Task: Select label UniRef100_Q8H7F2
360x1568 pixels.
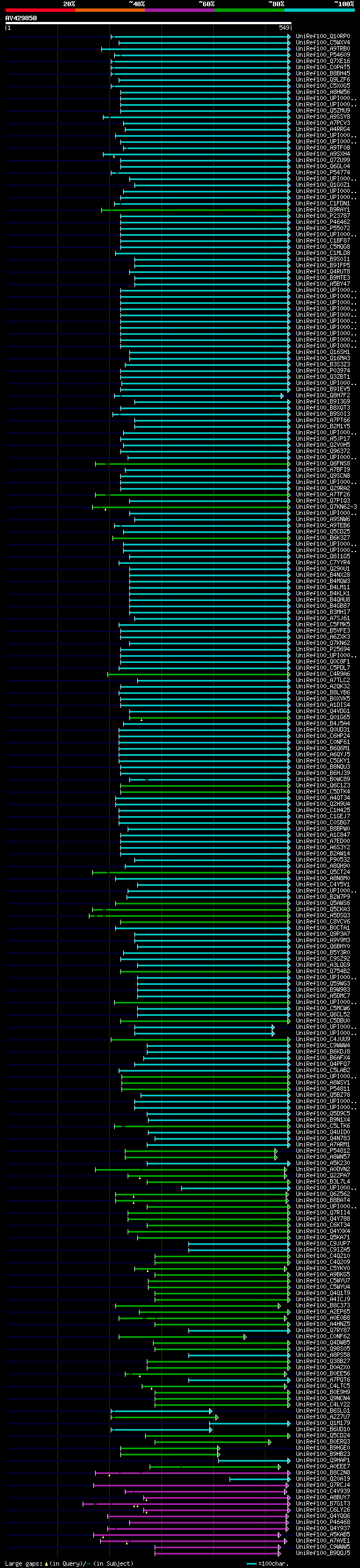Action: (x=323, y=395)
